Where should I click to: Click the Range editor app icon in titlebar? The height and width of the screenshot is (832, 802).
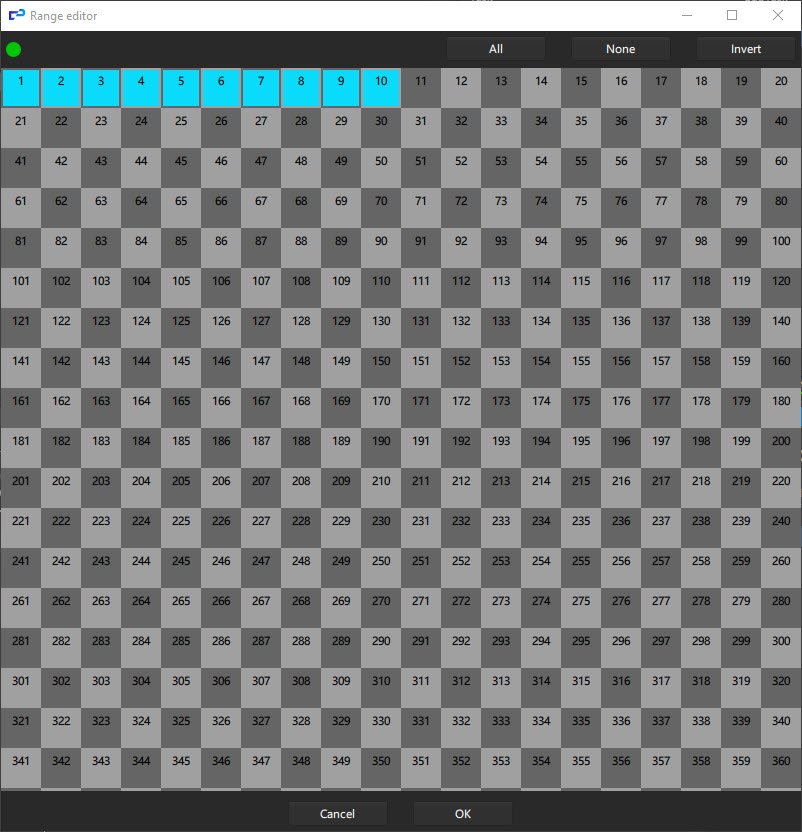(x=18, y=16)
